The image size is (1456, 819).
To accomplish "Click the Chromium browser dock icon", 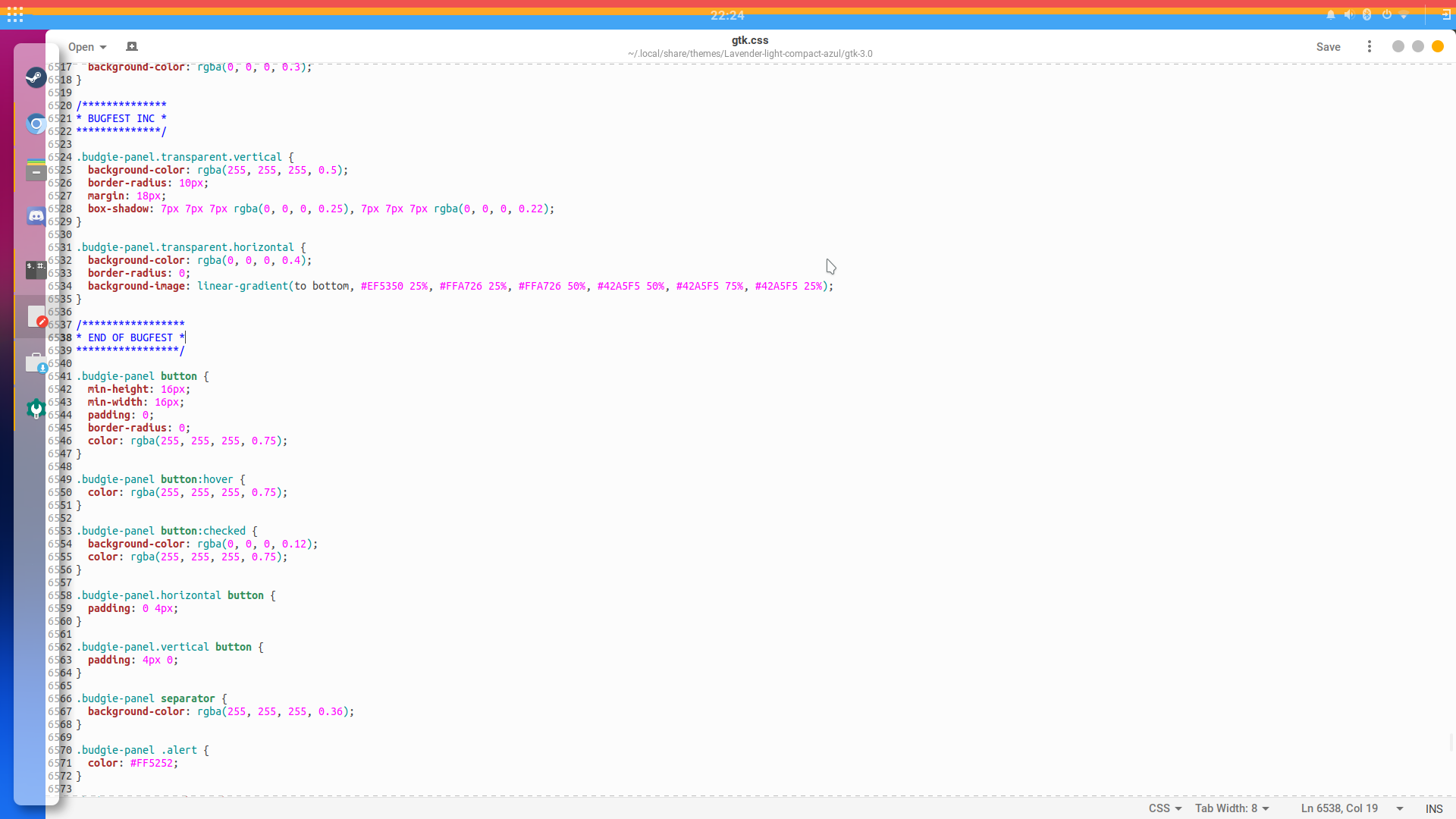I will pos(36,124).
